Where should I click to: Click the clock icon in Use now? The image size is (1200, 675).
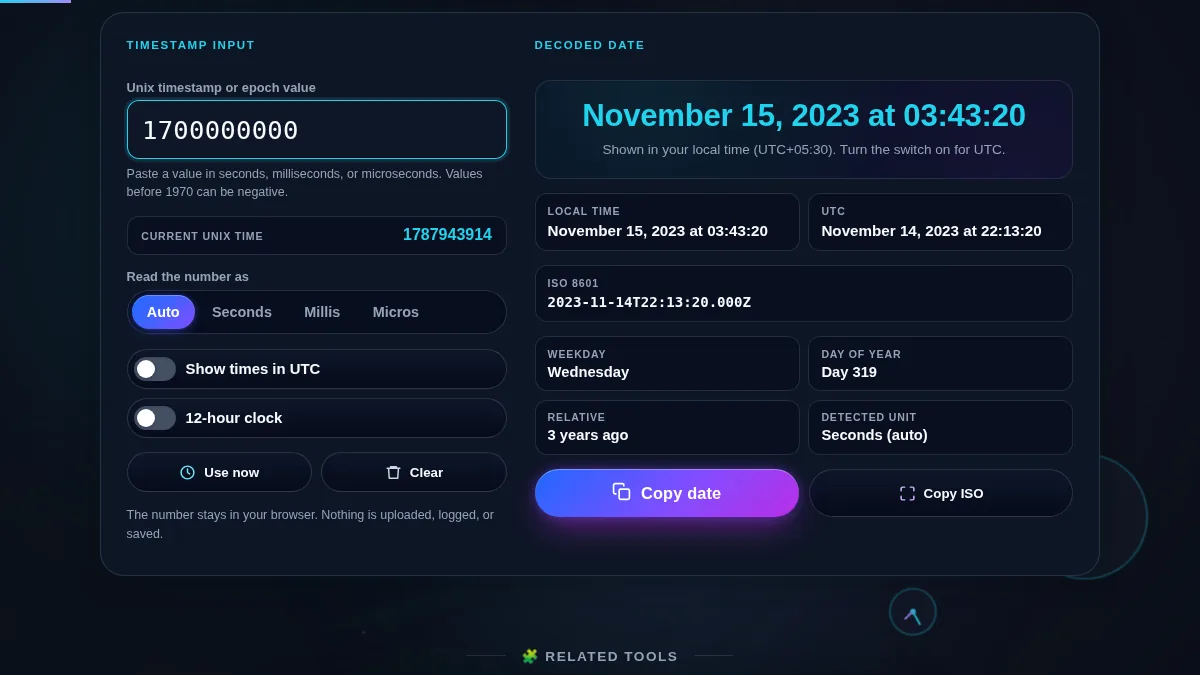pyautogui.click(x=187, y=472)
